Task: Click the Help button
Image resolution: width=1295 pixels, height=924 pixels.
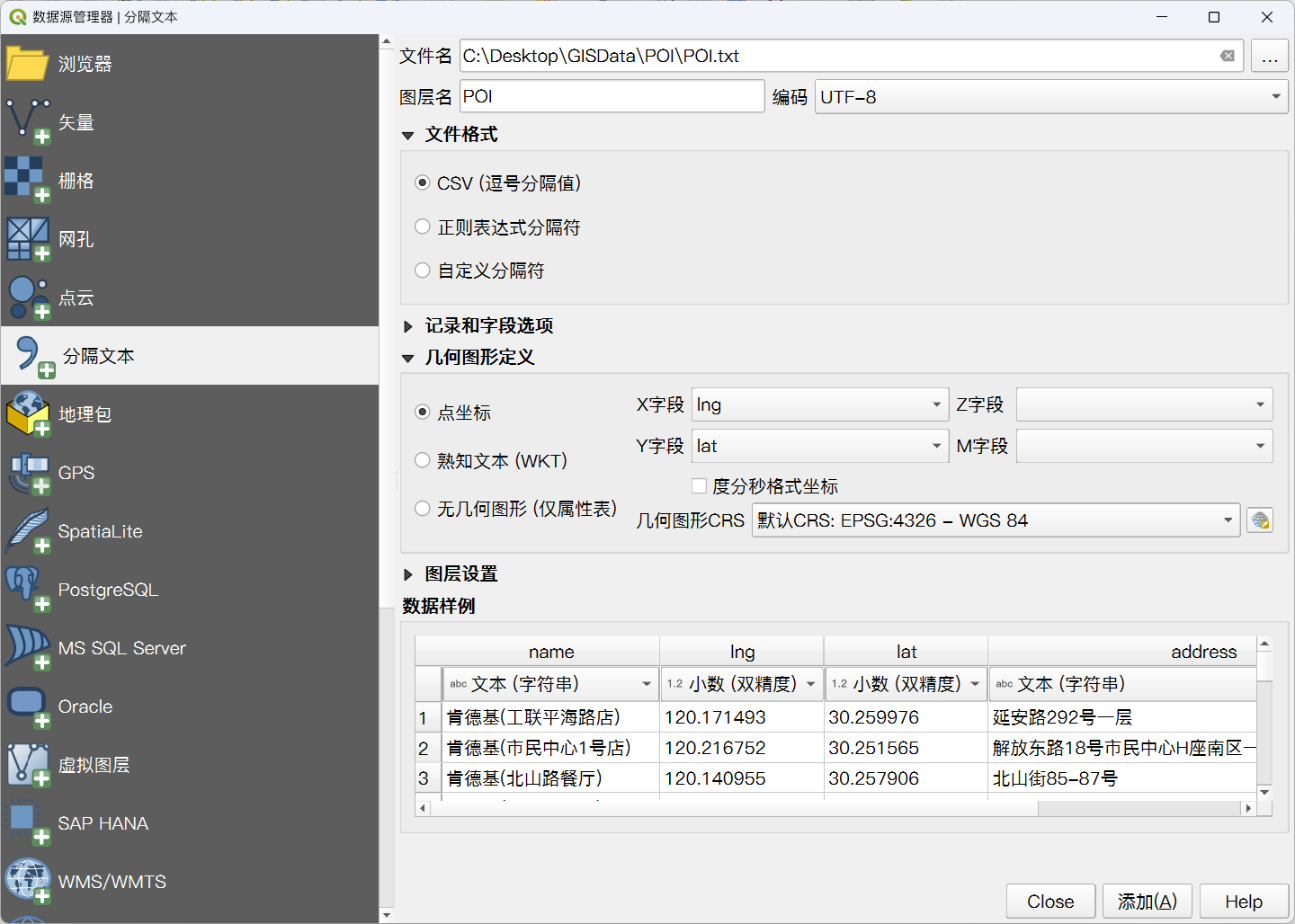Action: [1244, 902]
